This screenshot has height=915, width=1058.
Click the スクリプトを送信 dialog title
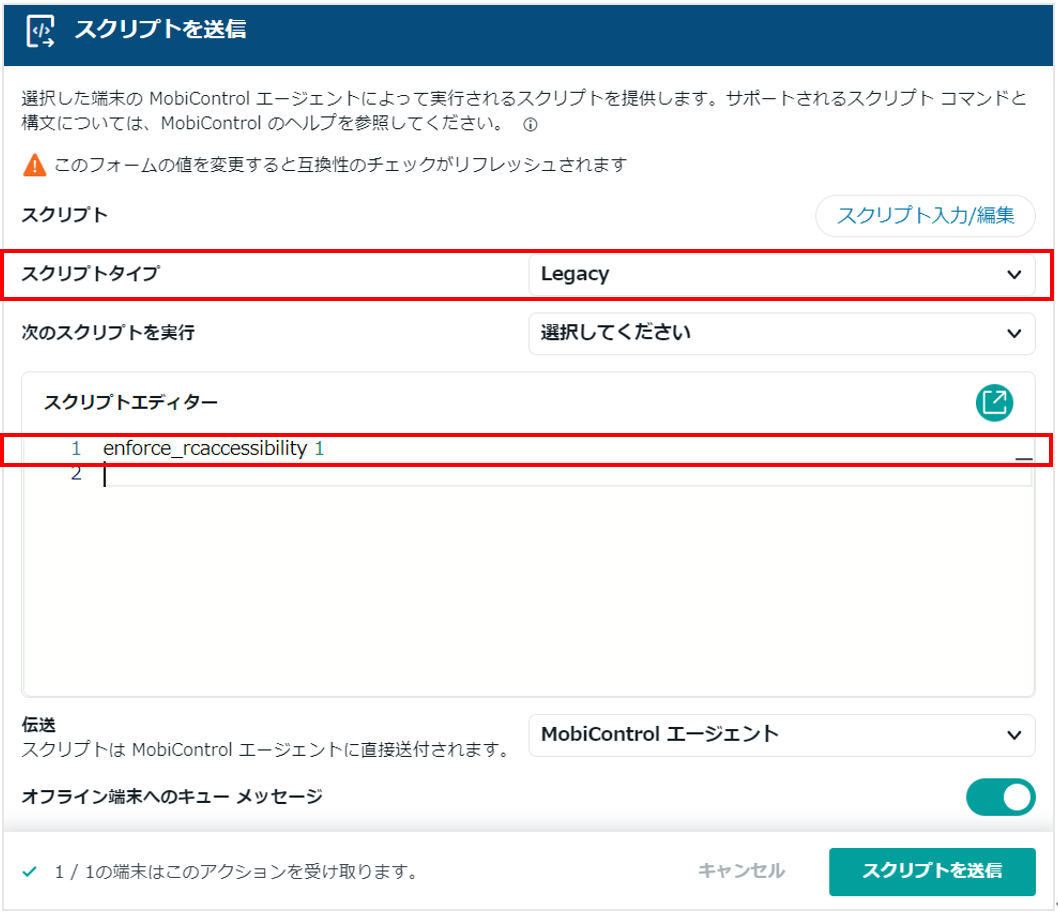click(x=160, y=29)
